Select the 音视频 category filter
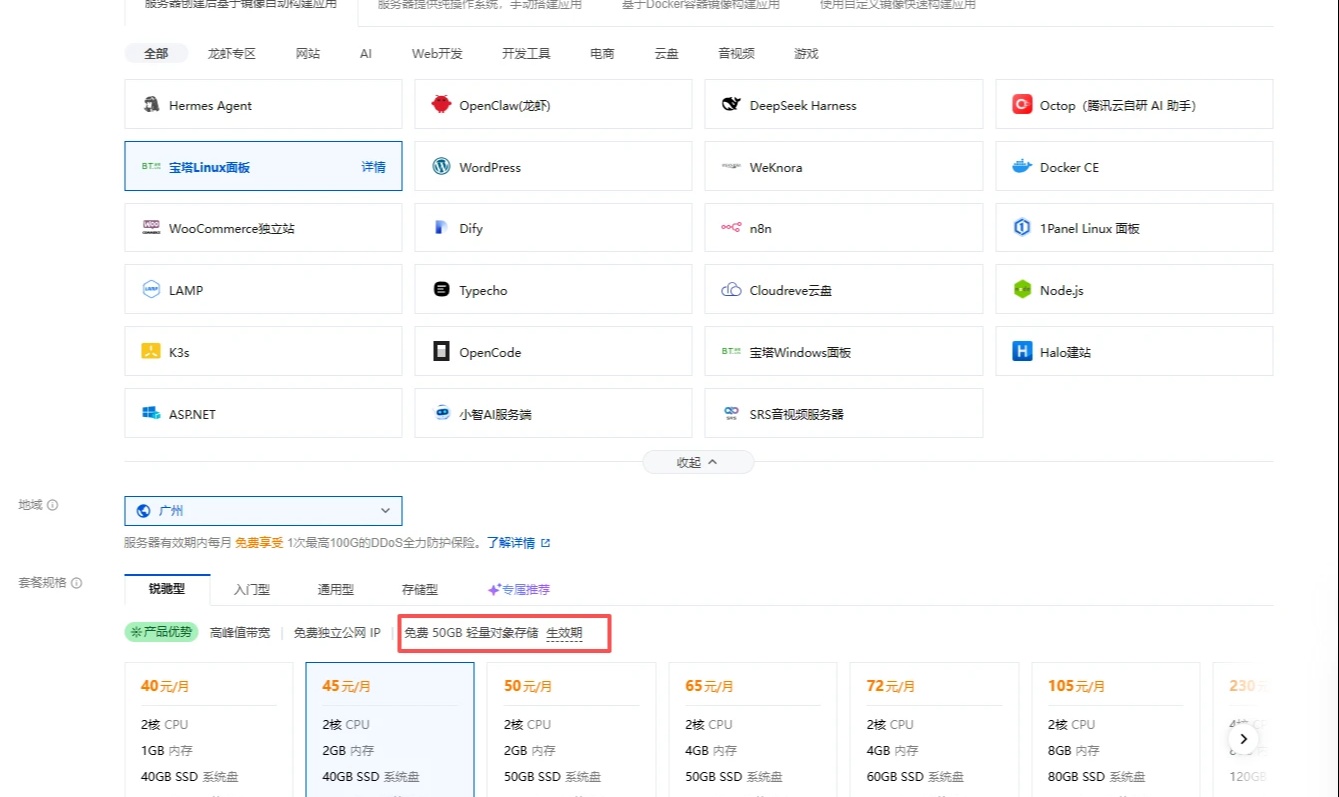The width and height of the screenshot is (1339, 797). pos(736,54)
